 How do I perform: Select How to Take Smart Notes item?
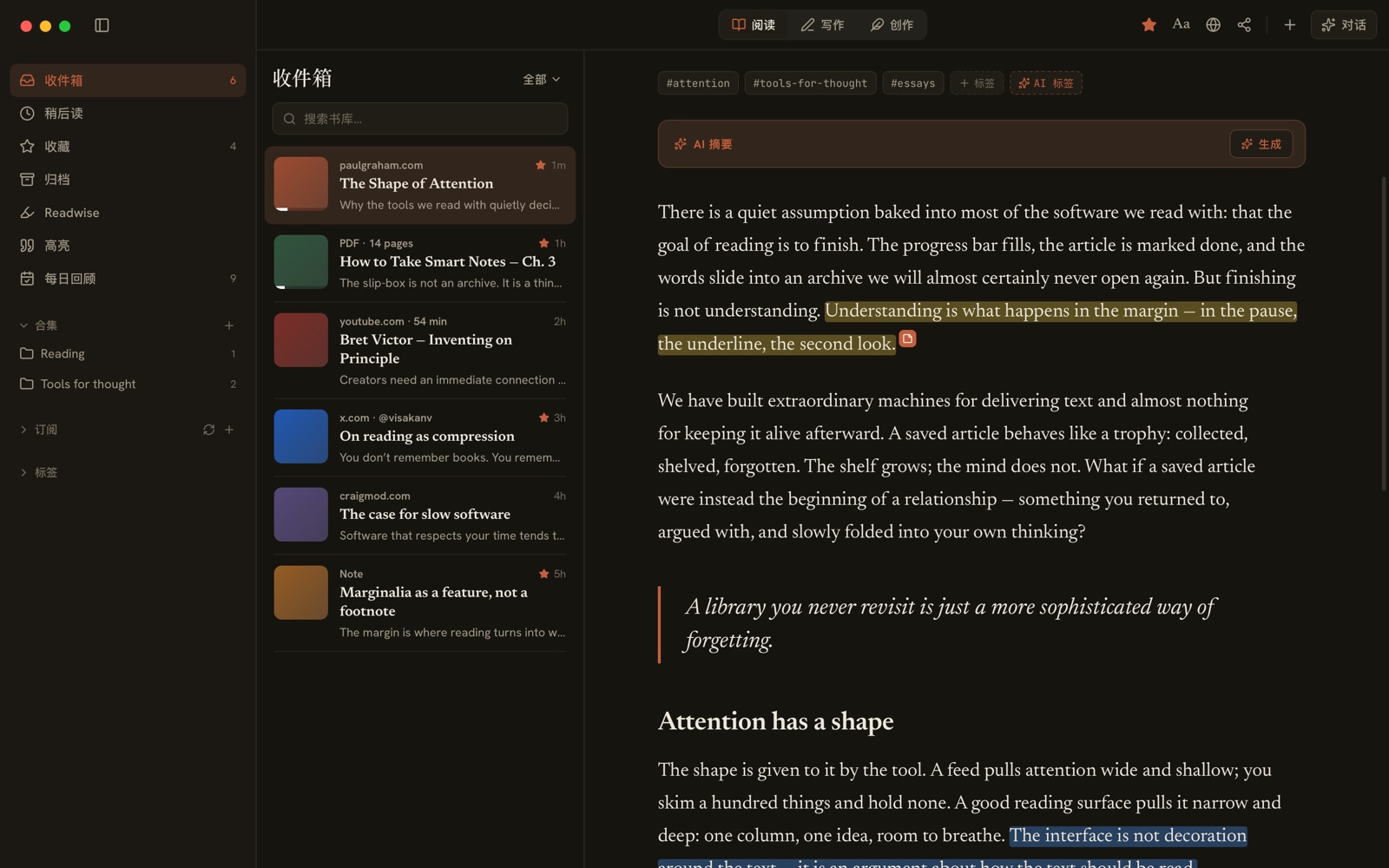click(x=420, y=263)
